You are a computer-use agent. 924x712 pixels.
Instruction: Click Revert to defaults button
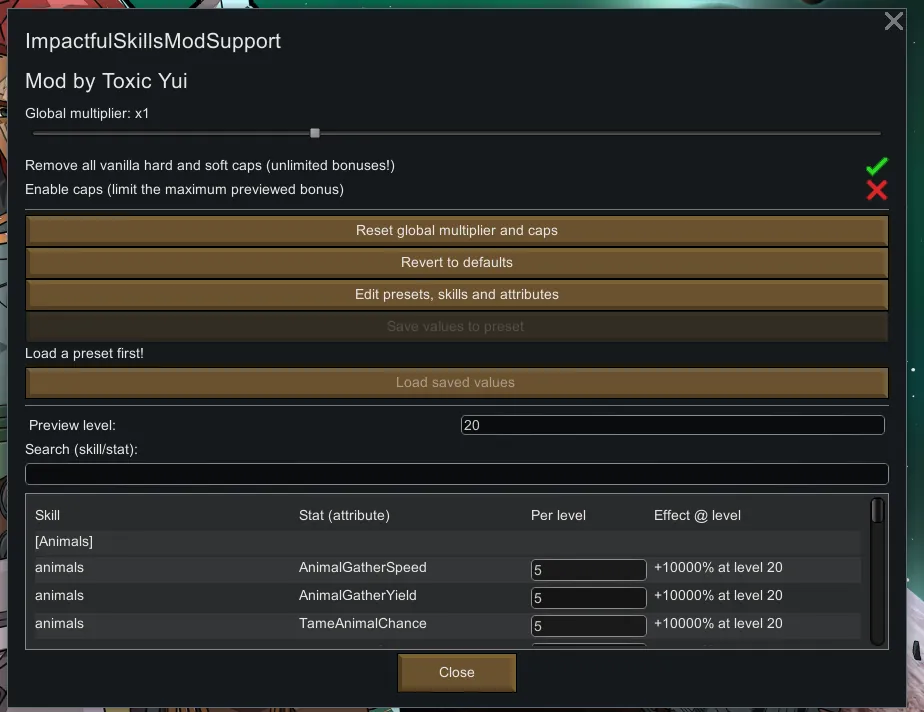(456, 263)
